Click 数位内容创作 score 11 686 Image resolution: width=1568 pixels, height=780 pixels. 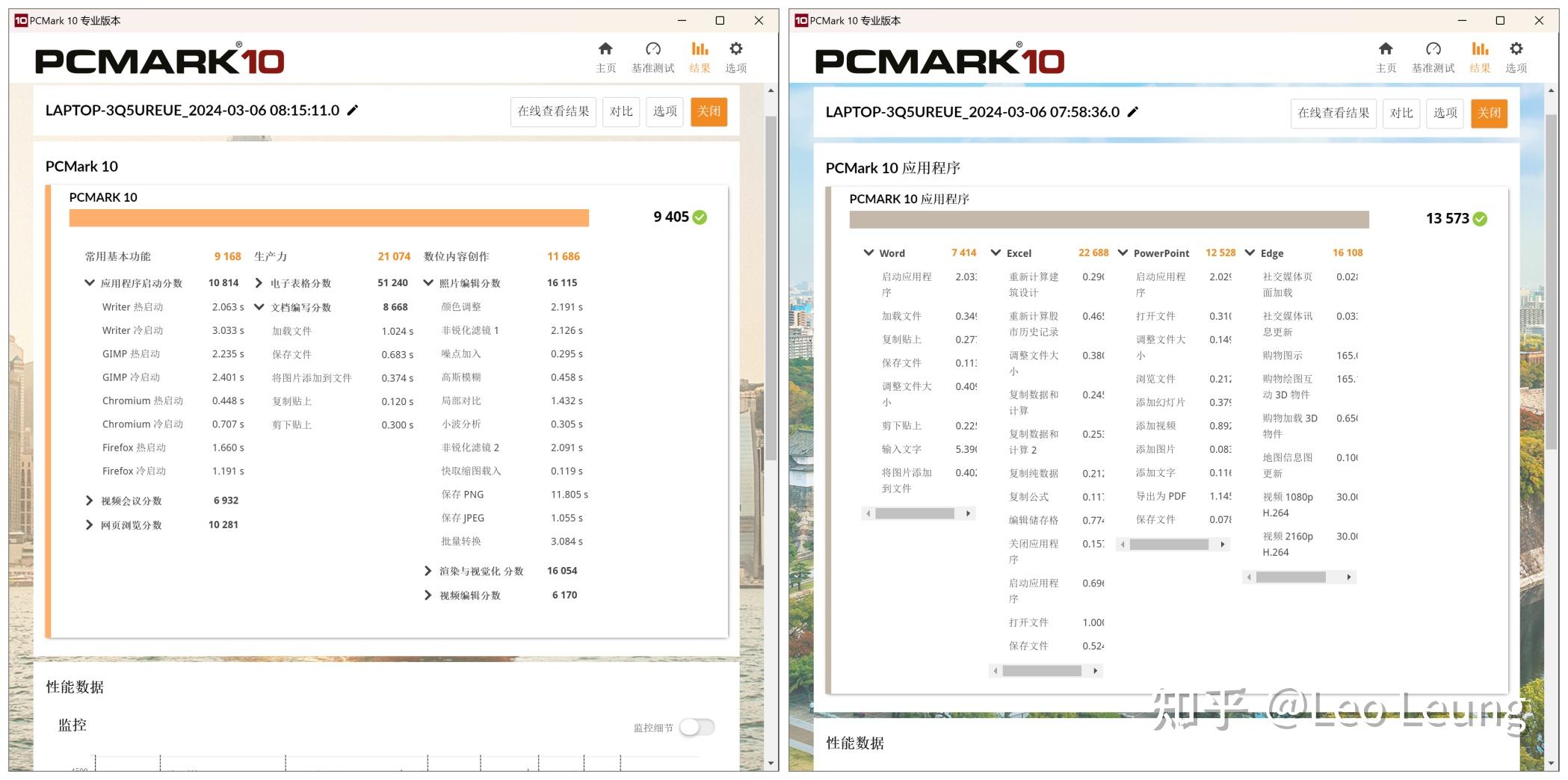pyautogui.click(x=564, y=256)
